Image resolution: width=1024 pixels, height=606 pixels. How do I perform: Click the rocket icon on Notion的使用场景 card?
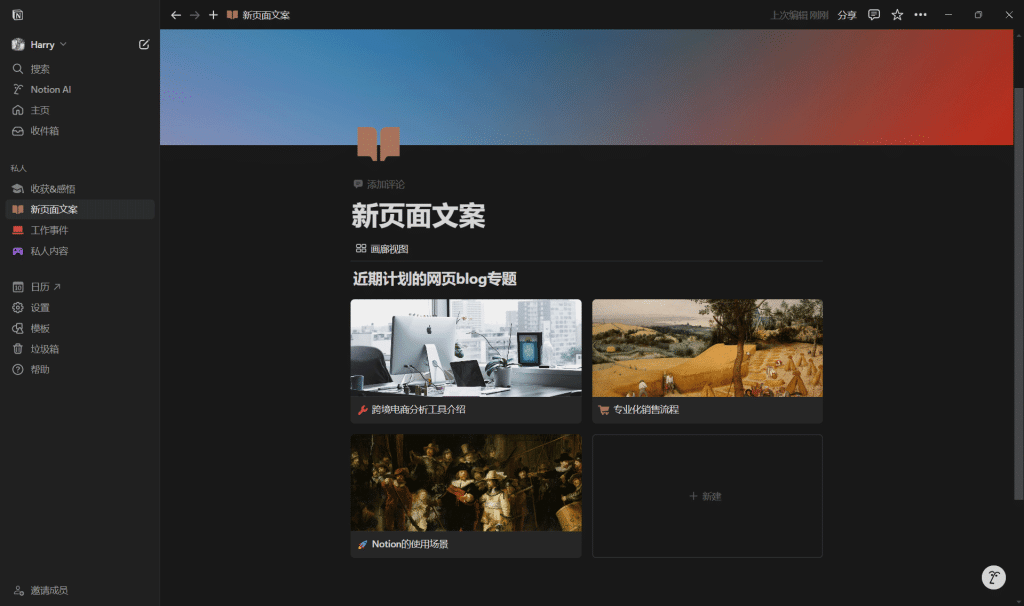(x=362, y=545)
